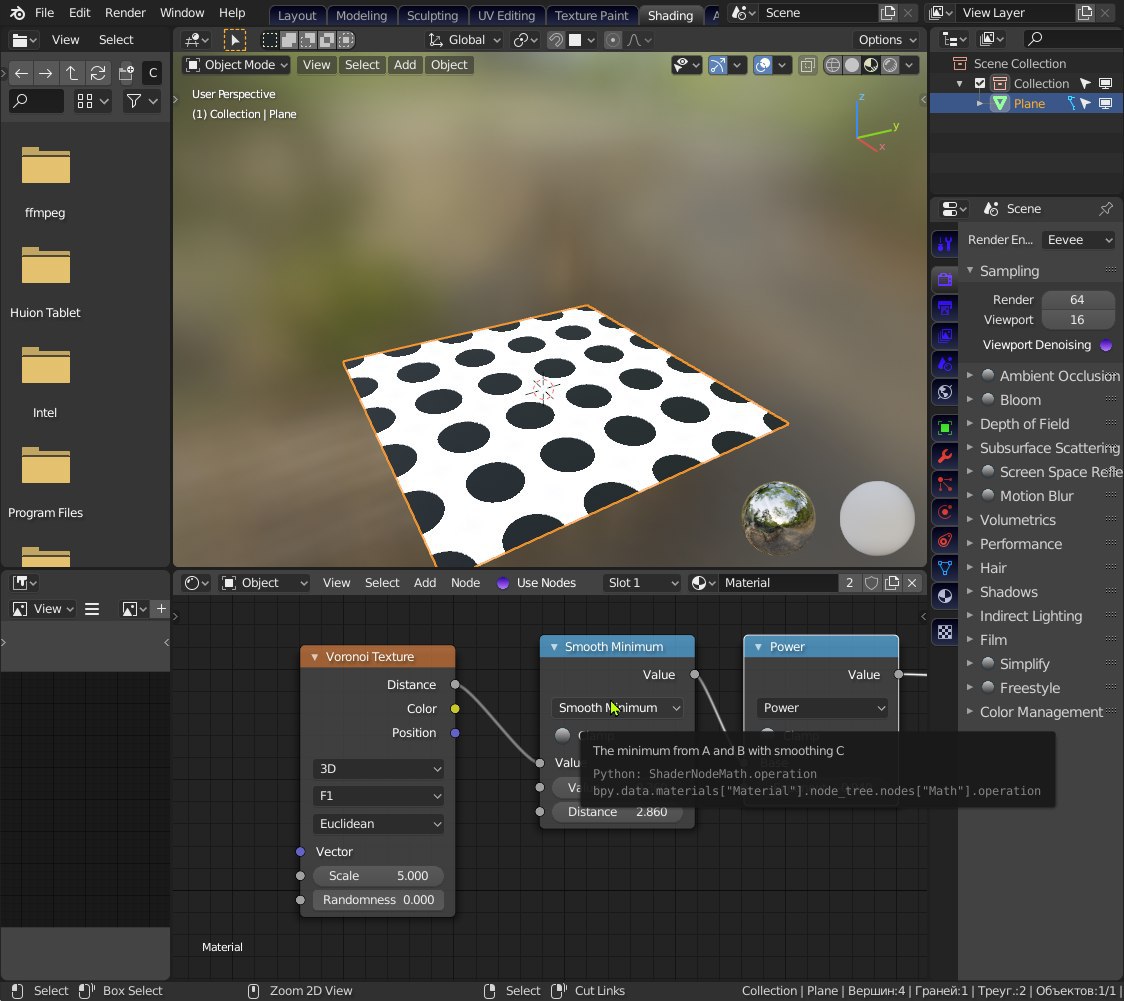Expand the Depth of Field panel
This screenshot has width=1124, height=1001.
pyautogui.click(x=1024, y=424)
